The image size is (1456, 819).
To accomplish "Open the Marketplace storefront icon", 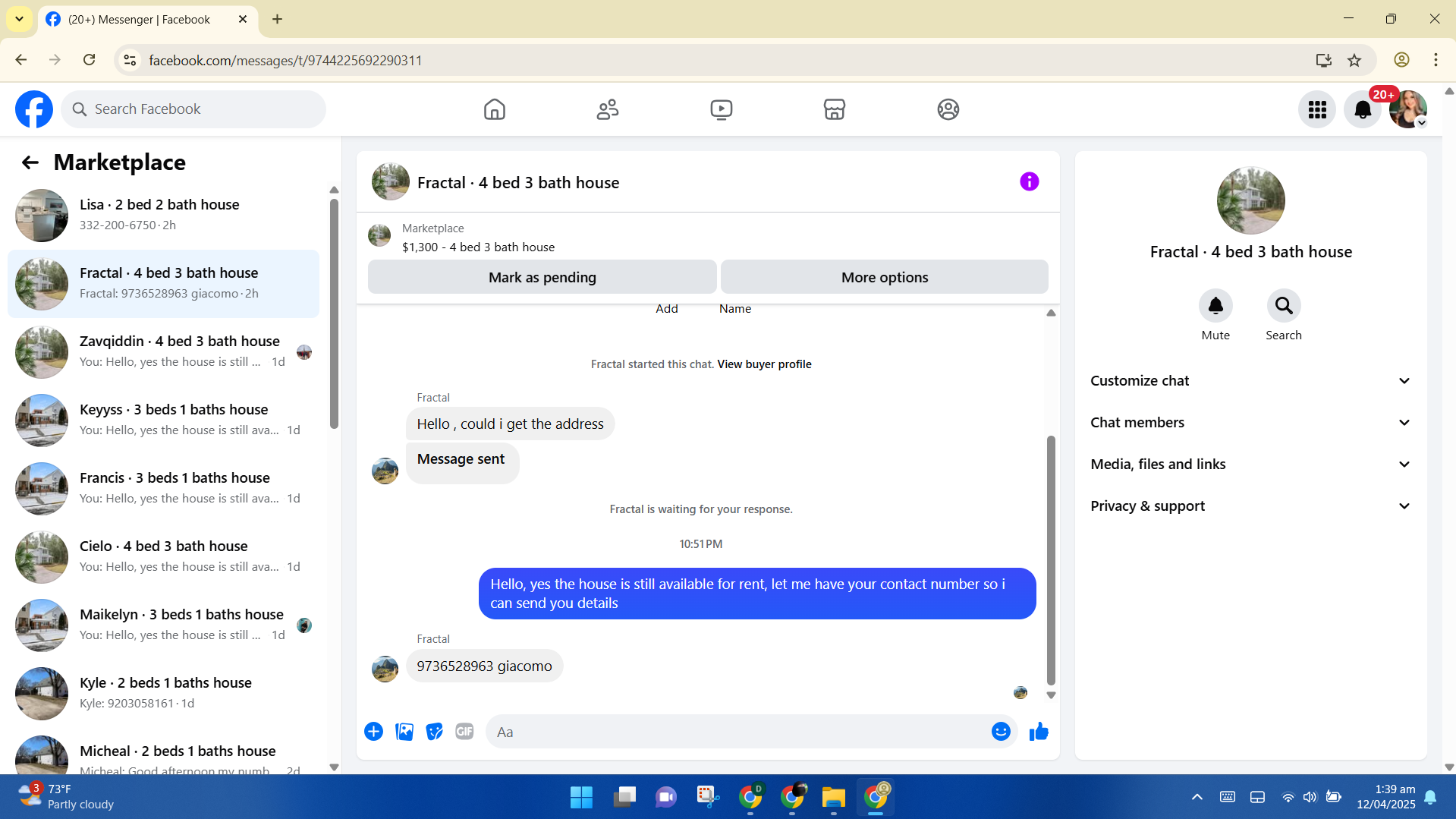I will pyautogui.click(x=835, y=109).
